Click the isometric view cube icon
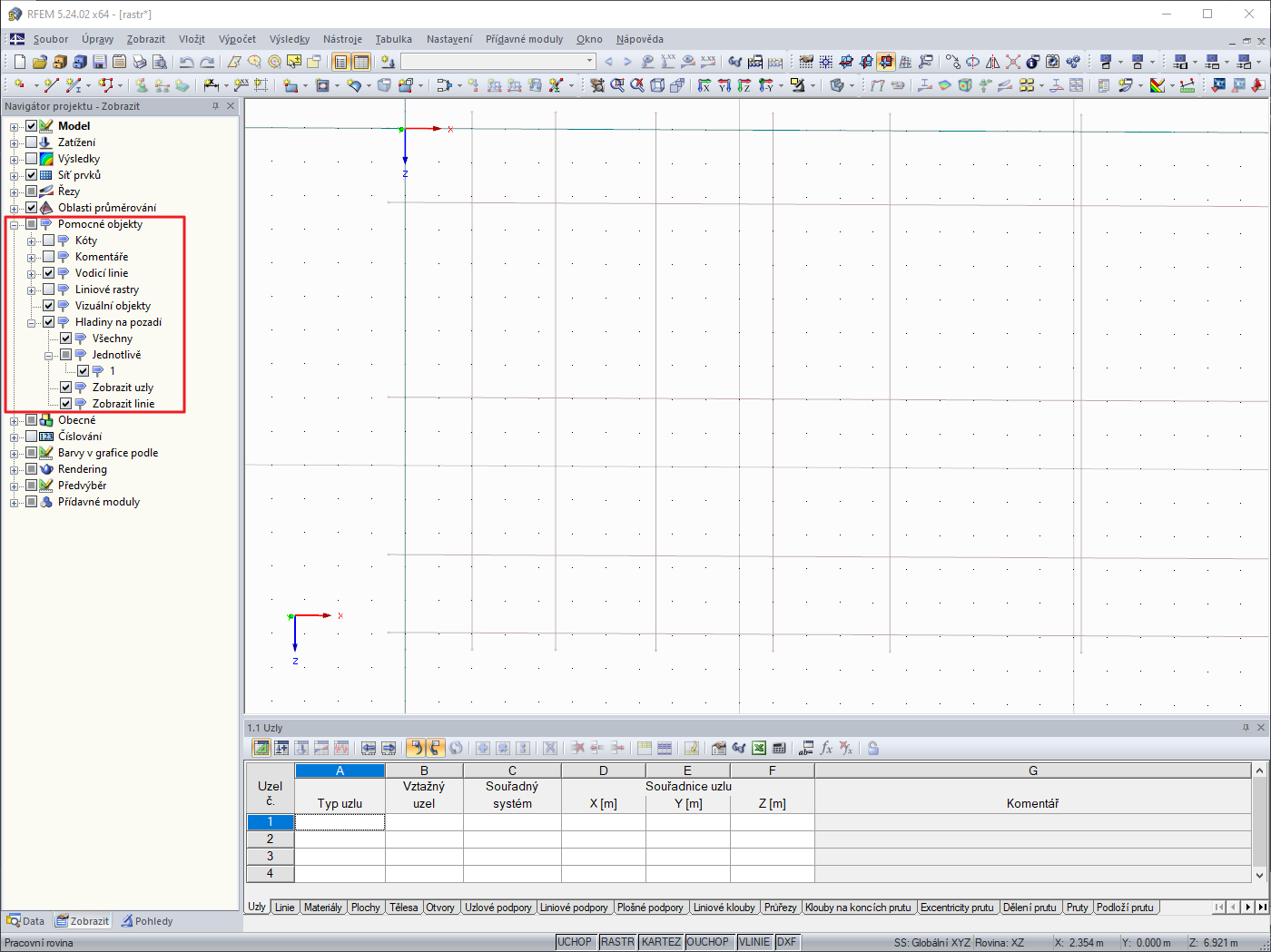The width and height of the screenshot is (1271, 952). click(x=657, y=84)
